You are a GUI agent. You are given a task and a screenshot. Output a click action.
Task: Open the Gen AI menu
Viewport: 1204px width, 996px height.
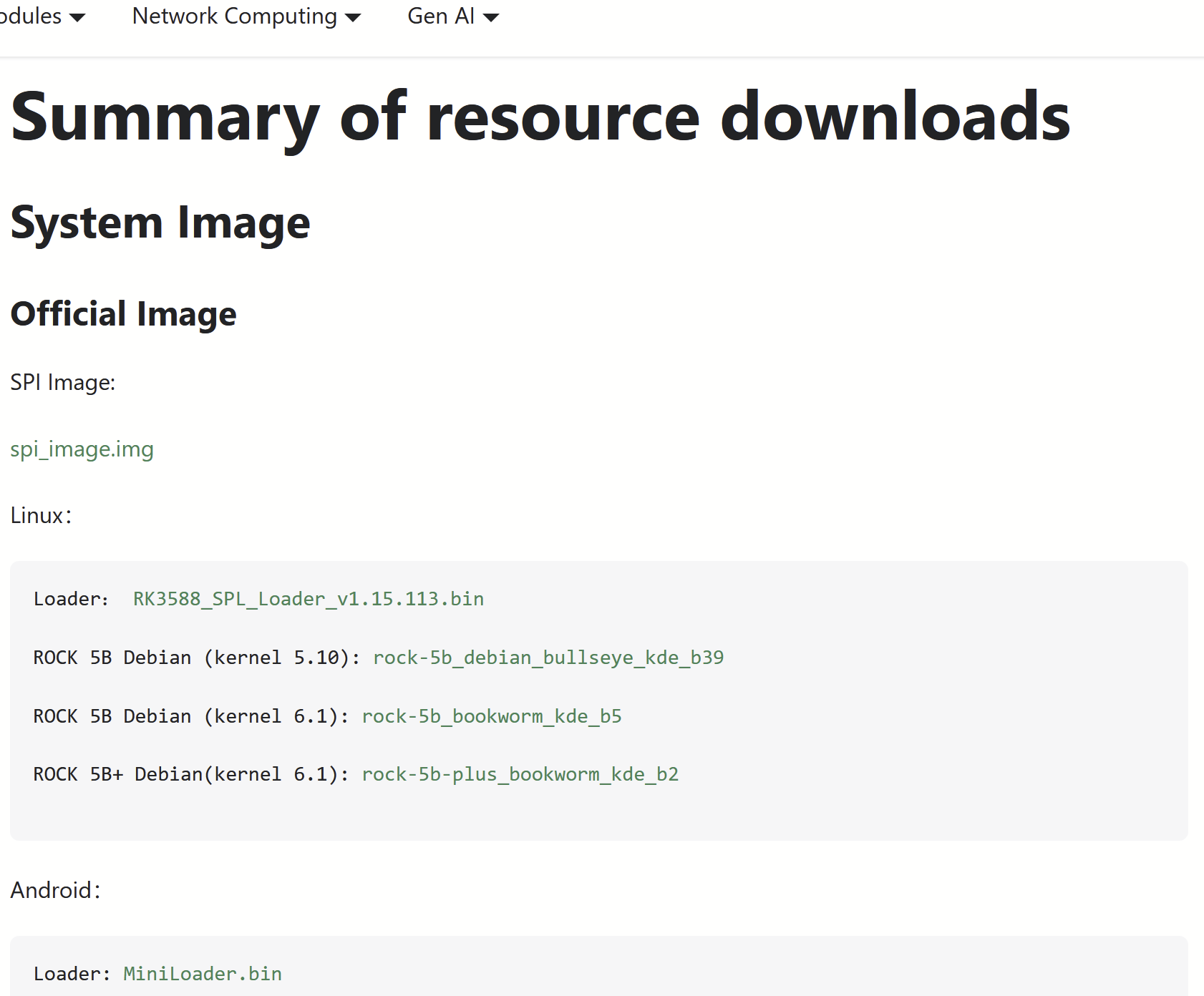[453, 16]
